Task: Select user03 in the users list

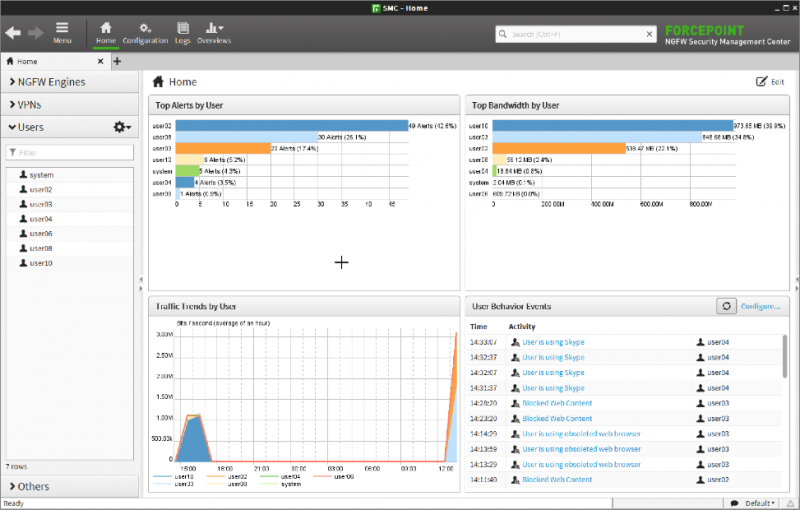Action: point(70,205)
